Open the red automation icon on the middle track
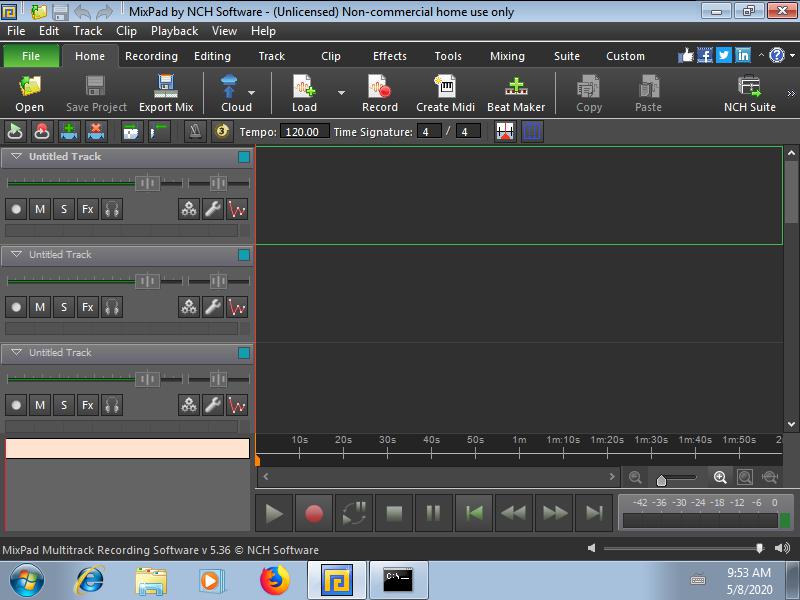This screenshot has height=600, width=800. 237,307
